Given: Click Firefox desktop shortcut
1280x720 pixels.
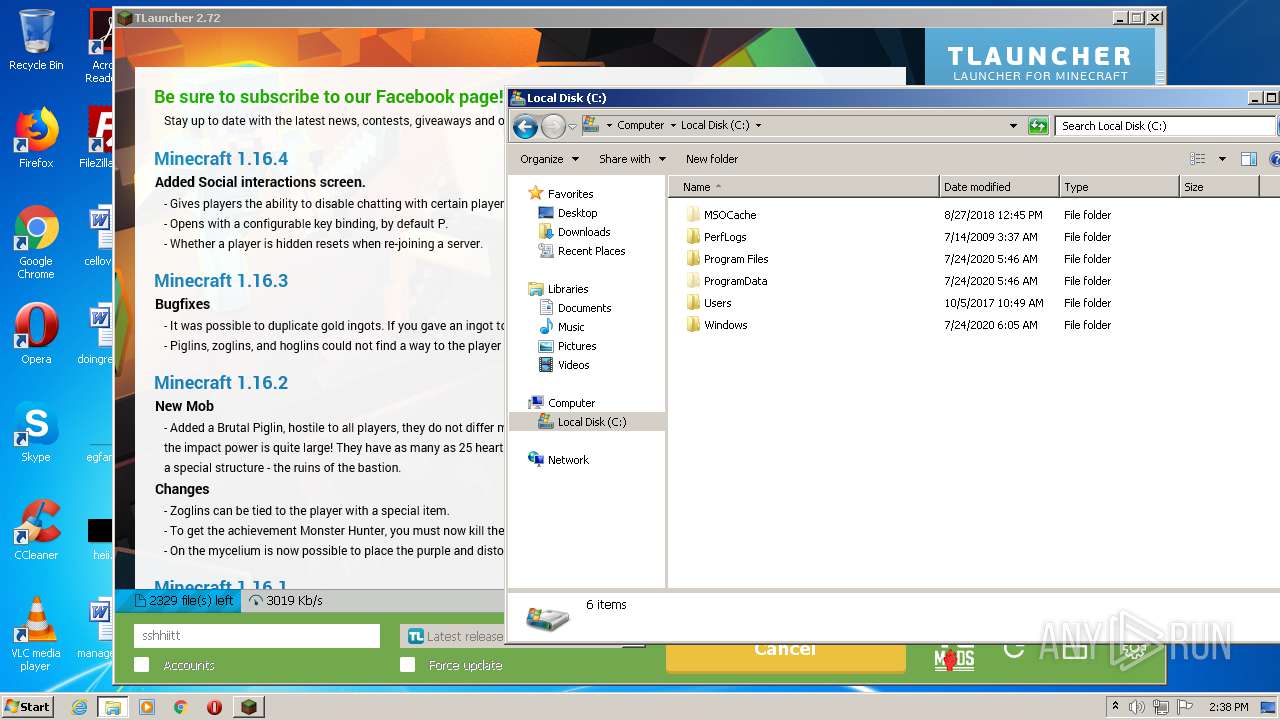Looking at the screenshot, I should click(36, 138).
